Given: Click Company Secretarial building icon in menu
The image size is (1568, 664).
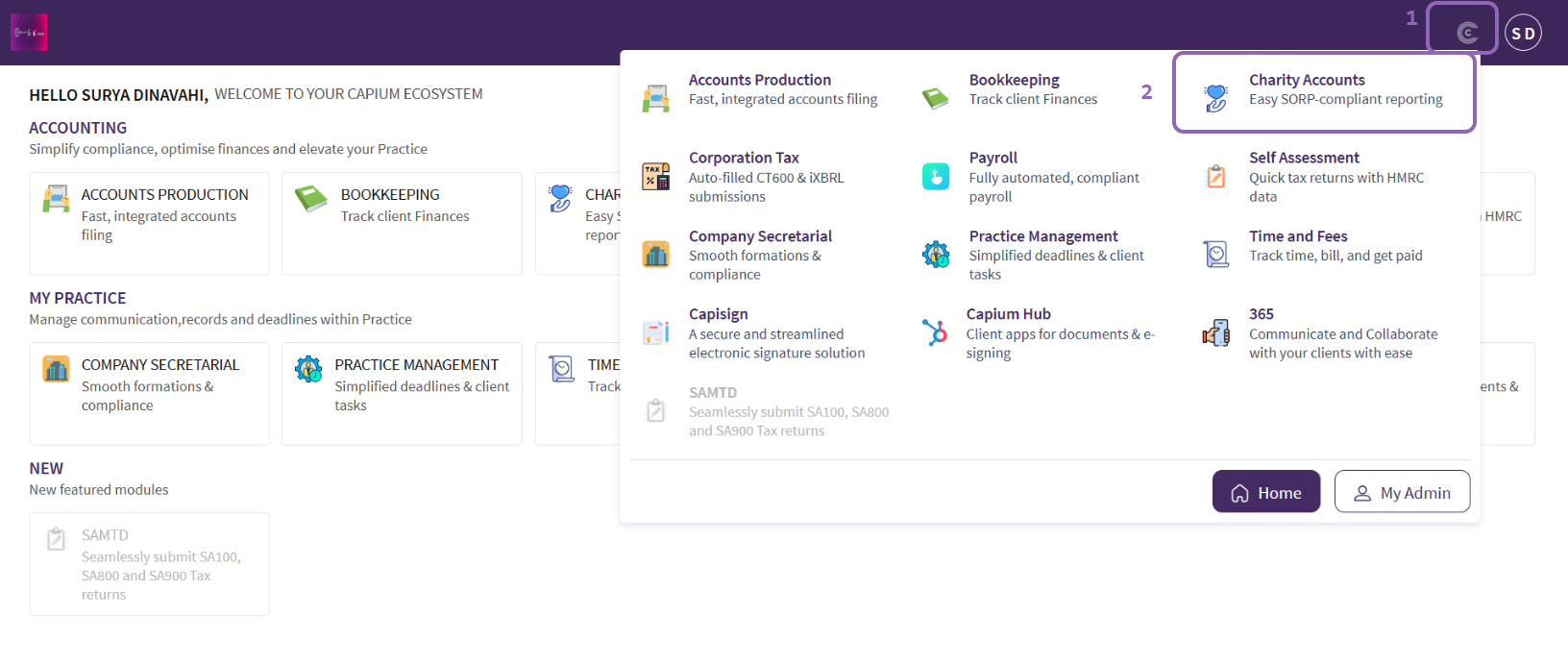Looking at the screenshot, I should pos(656,254).
